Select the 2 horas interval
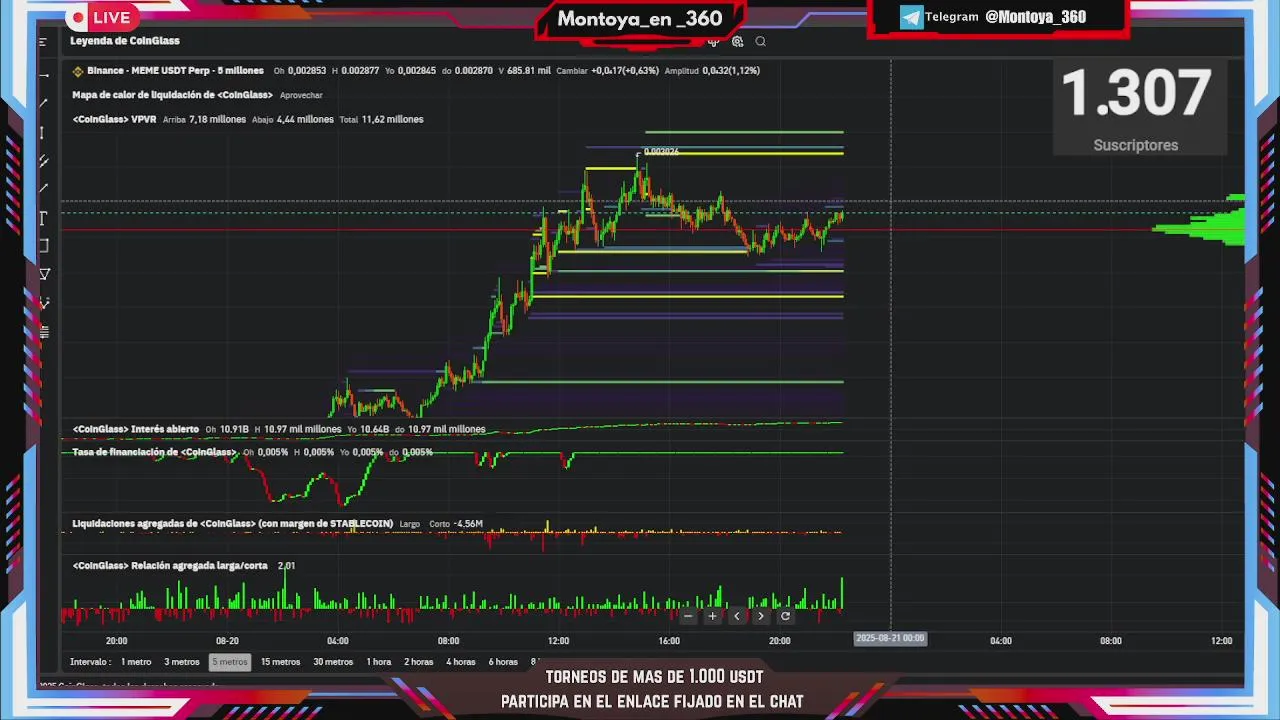 pos(418,662)
